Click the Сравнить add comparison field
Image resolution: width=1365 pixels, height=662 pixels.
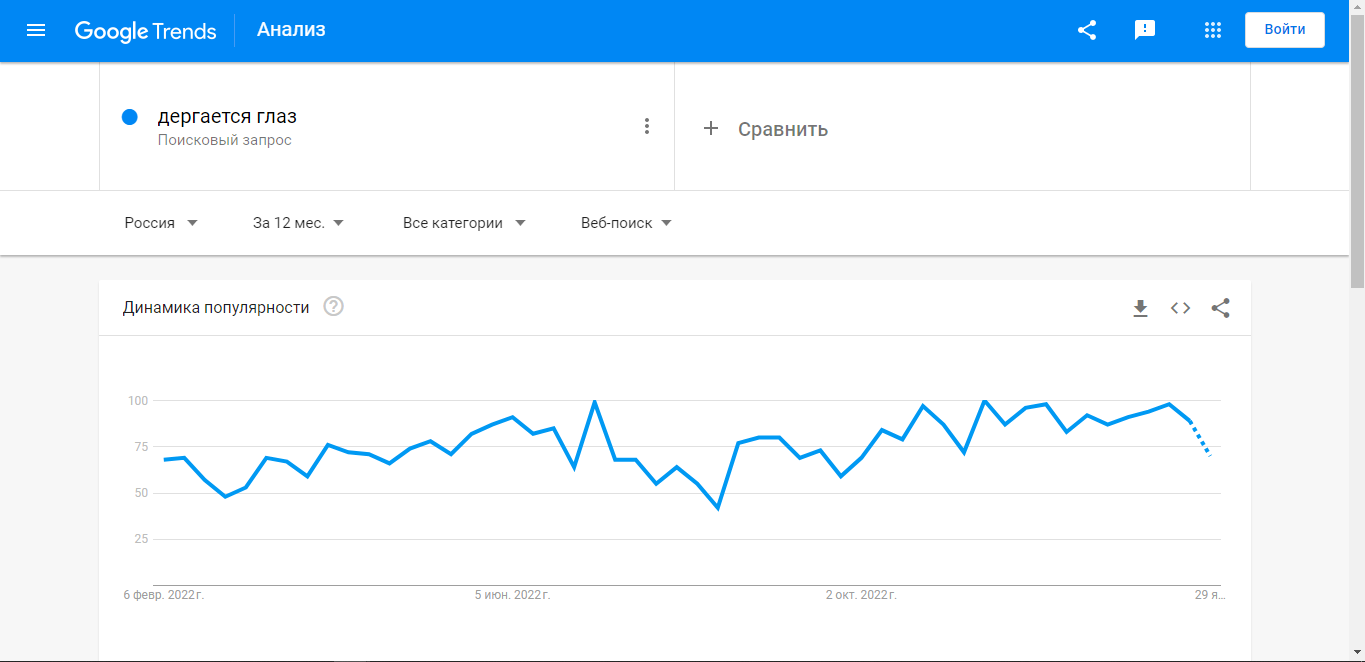tap(962, 127)
